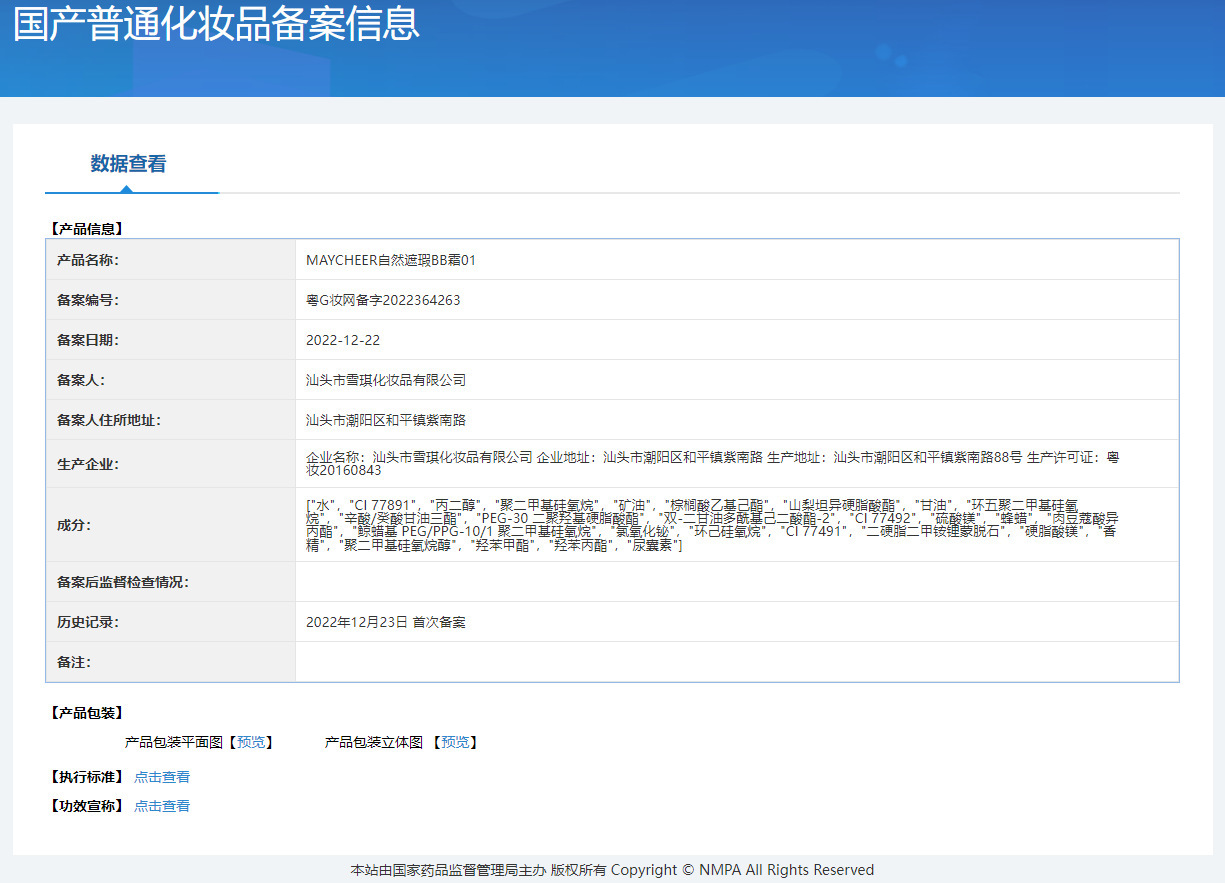Click the NMPA copyright footer text
The image size is (1225, 883).
(x=612, y=870)
